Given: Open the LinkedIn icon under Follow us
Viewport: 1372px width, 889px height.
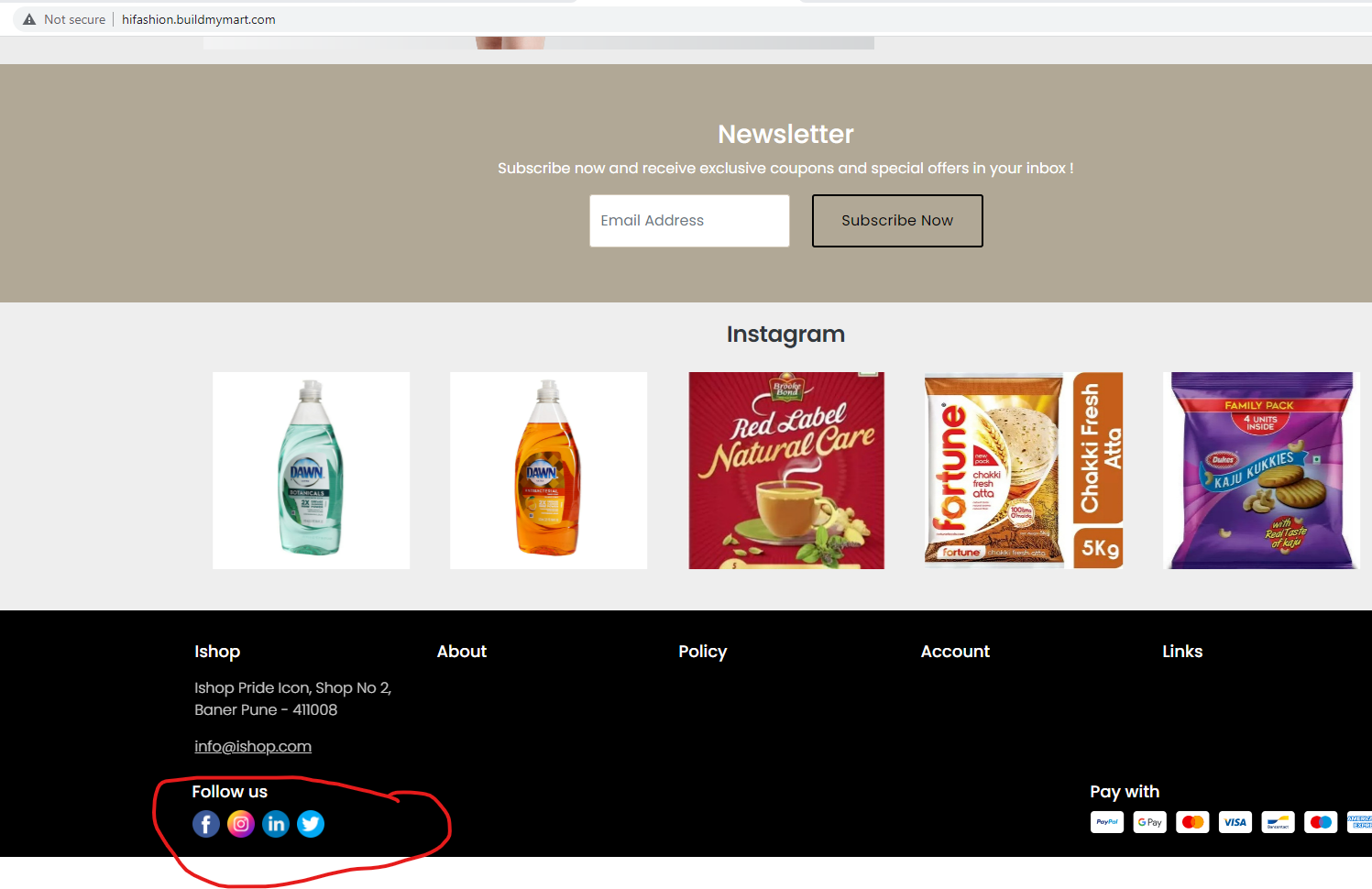Looking at the screenshot, I should 276,824.
